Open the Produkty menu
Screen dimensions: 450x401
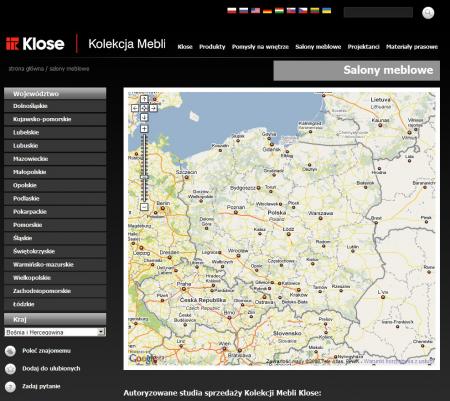[212, 47]
